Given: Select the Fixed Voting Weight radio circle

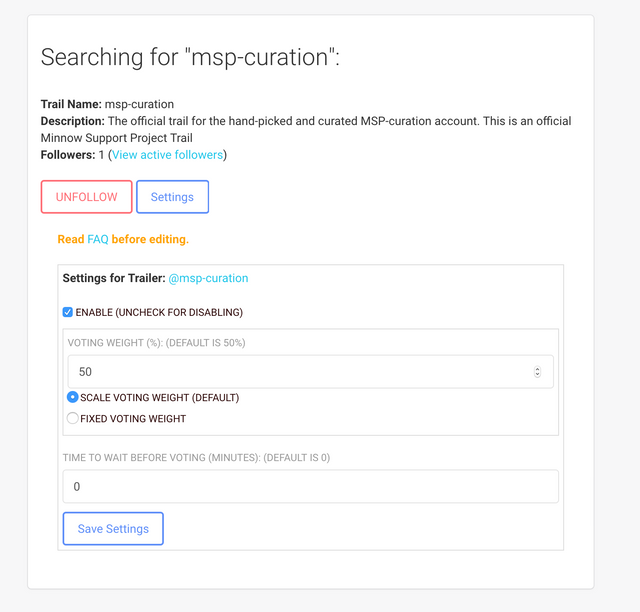Looking at the screenshot, I should click(x=73, y=418).
